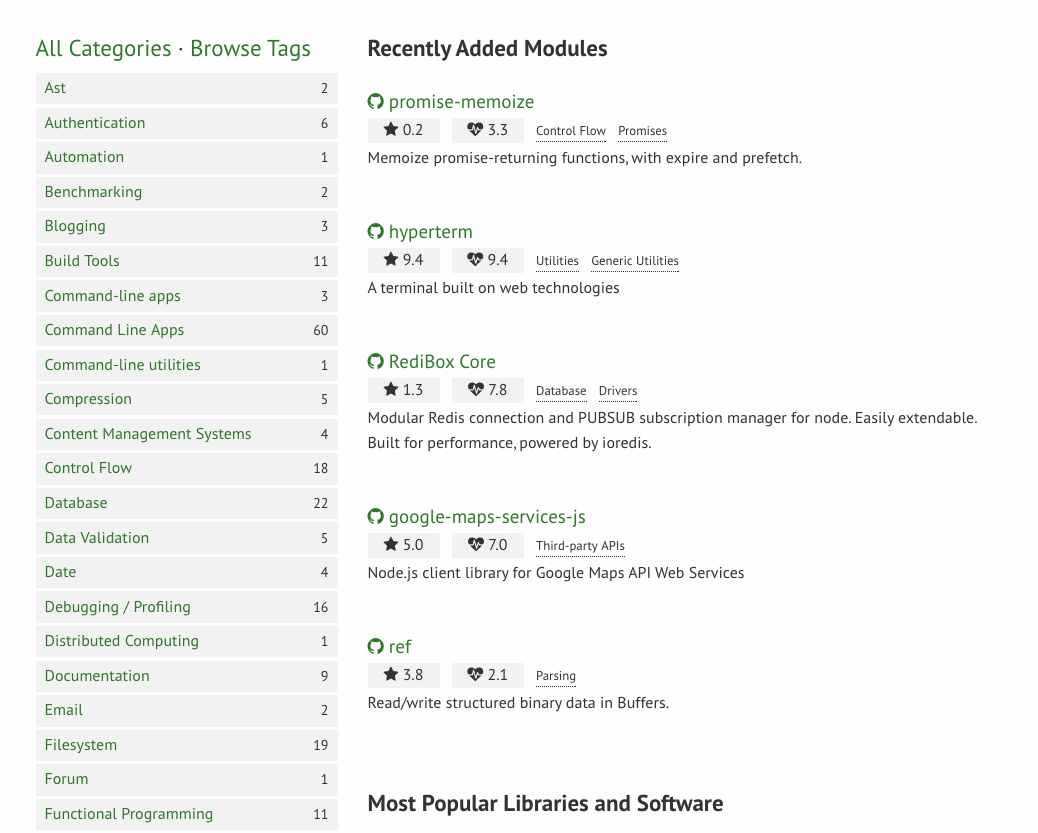
Task: Click the GitHub icon next to google-maps-services-js
Action: pyautogui.click(x=376, y=517)
